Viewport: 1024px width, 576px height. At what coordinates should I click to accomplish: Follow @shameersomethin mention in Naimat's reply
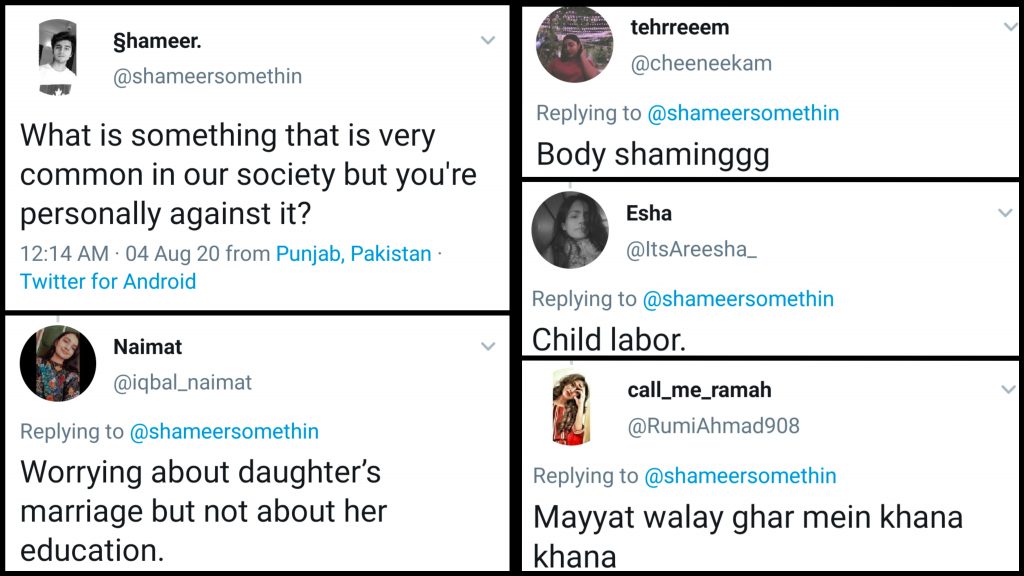click(225, 432)
